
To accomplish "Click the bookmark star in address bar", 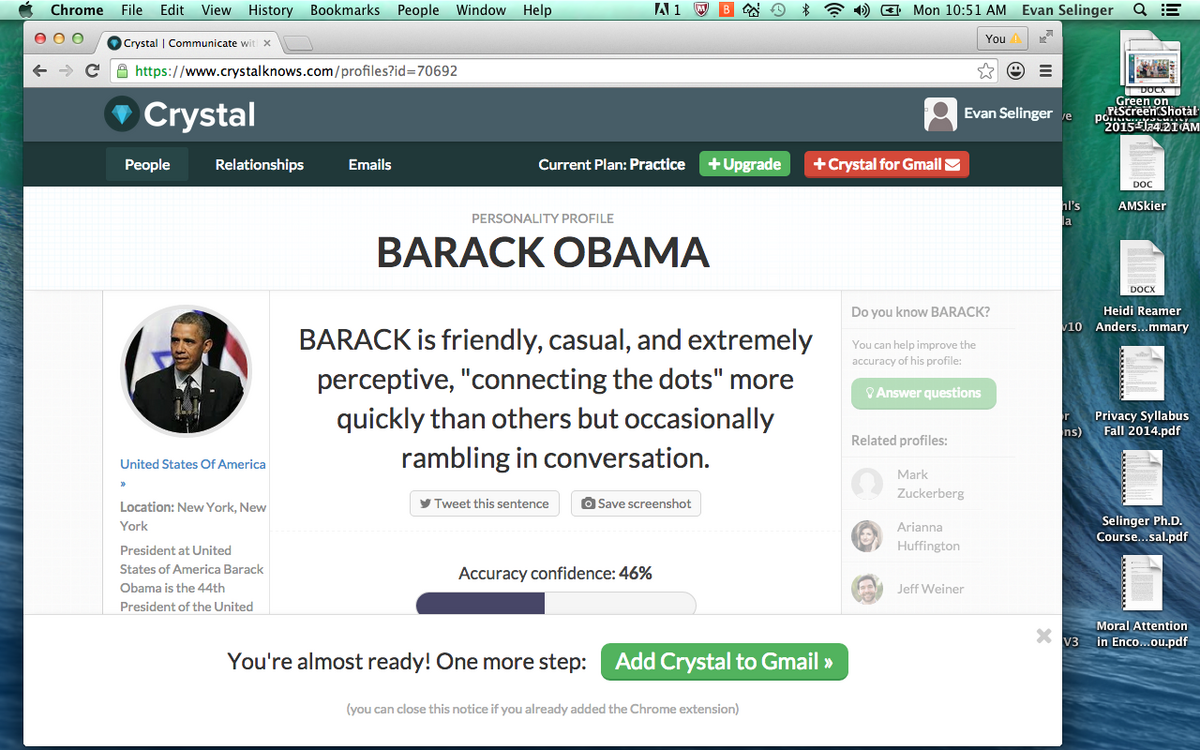I will click(x=986, y=71).
